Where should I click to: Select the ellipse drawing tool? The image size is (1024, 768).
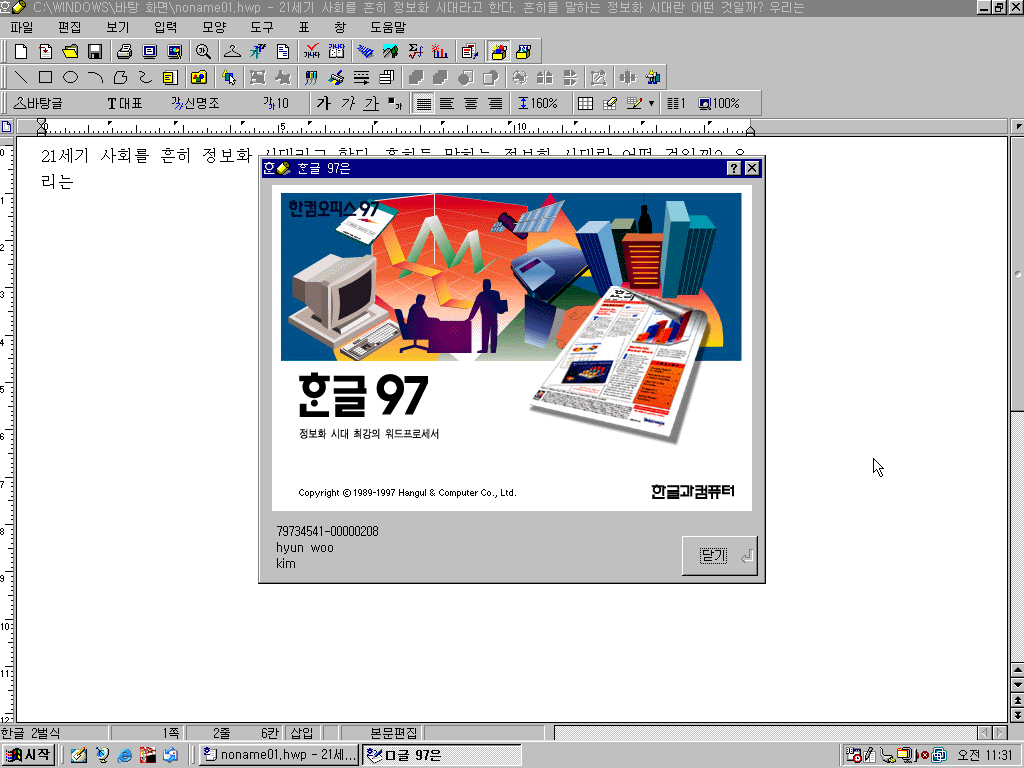[71, 78]
